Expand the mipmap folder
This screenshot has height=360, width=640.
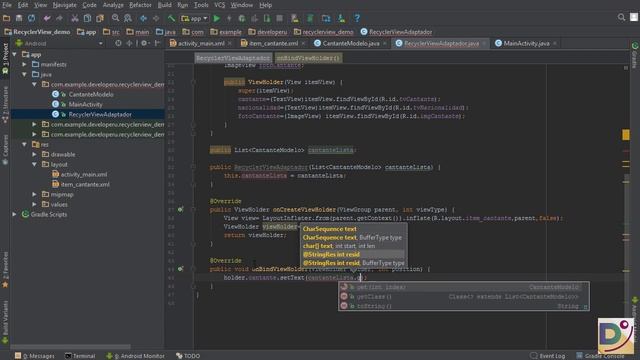pos(35,194)
